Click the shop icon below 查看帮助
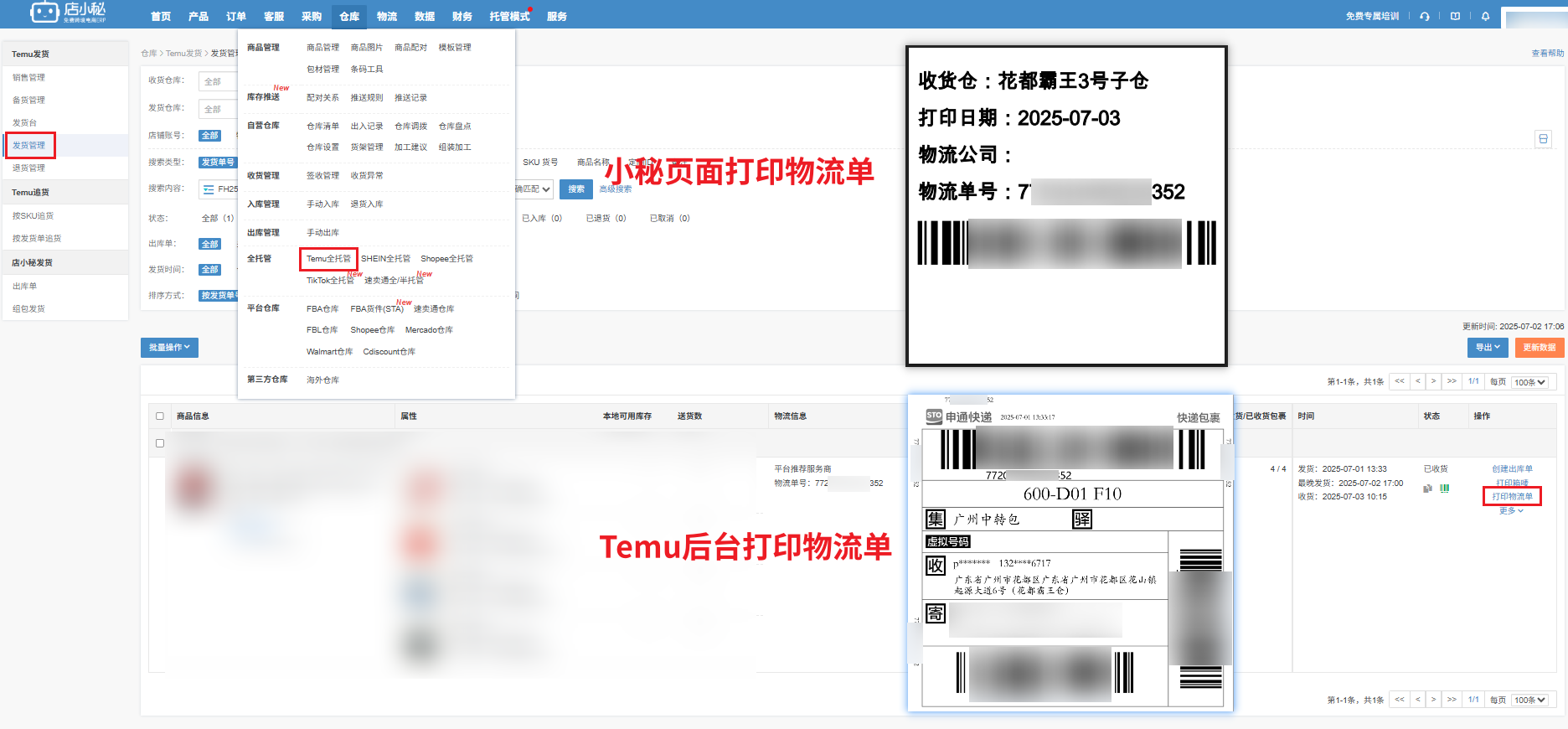Screen dimensions: 1568x729 click(1544, 139)
